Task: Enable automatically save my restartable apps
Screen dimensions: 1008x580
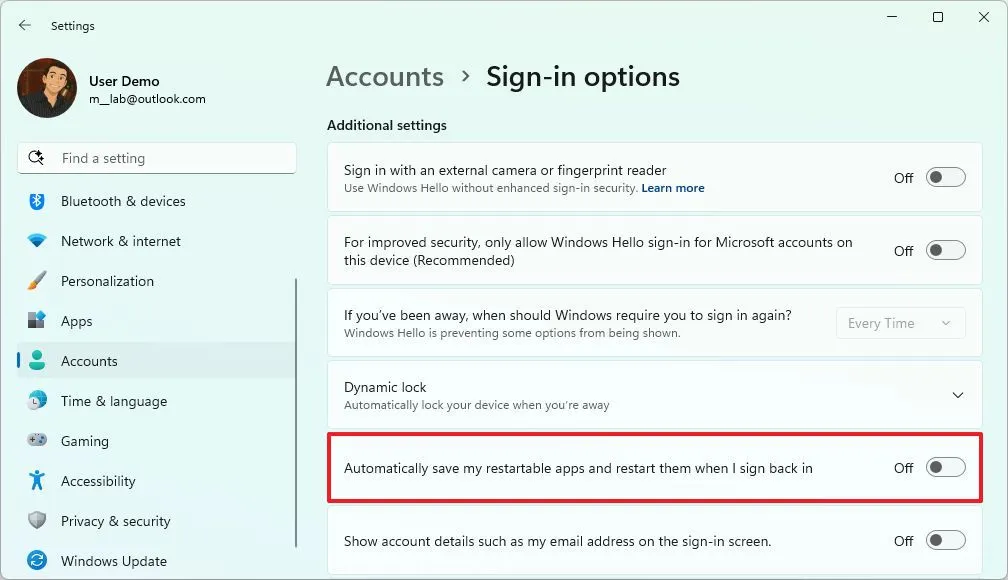Action: pos(943,468)
